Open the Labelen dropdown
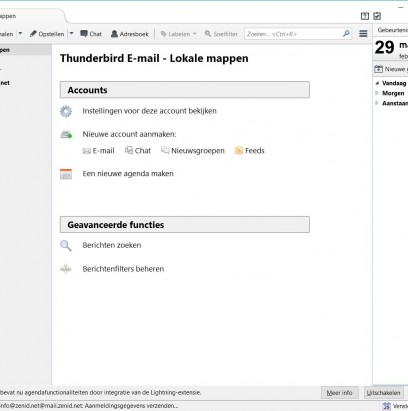 click(179, 34)
